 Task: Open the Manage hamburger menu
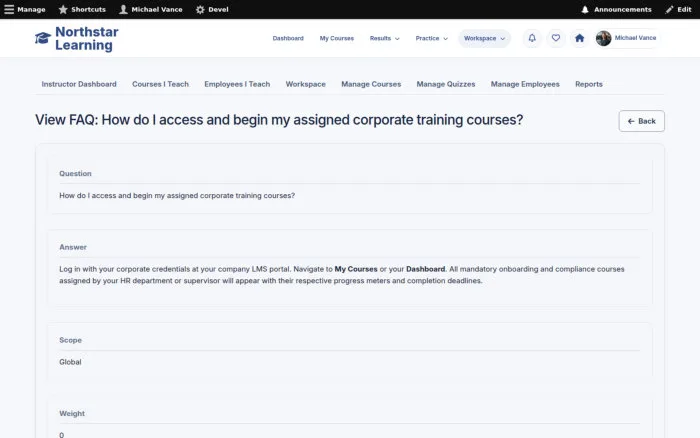[x=25, y=9]
